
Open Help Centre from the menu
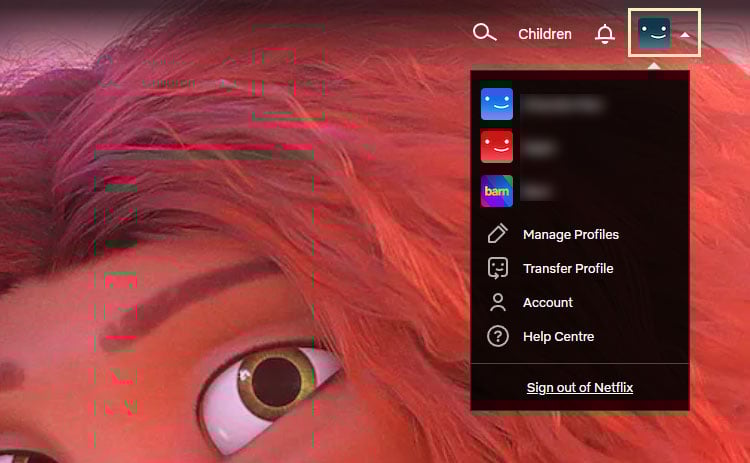pos(558,337)
